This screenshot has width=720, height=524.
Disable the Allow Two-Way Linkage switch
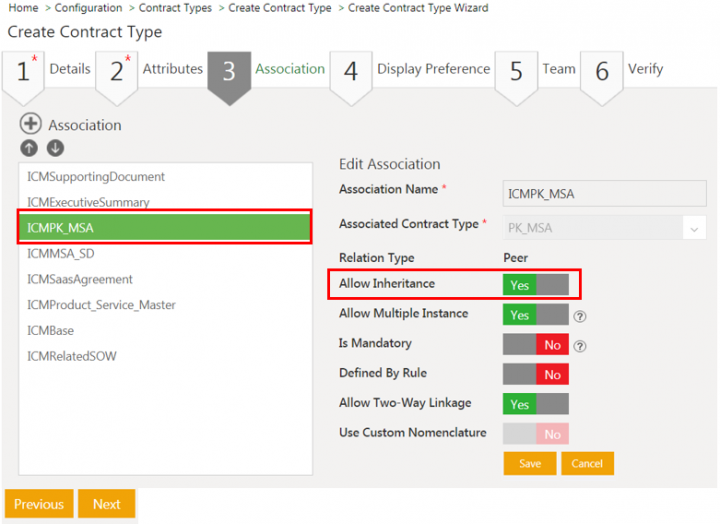tap(535, 404)
